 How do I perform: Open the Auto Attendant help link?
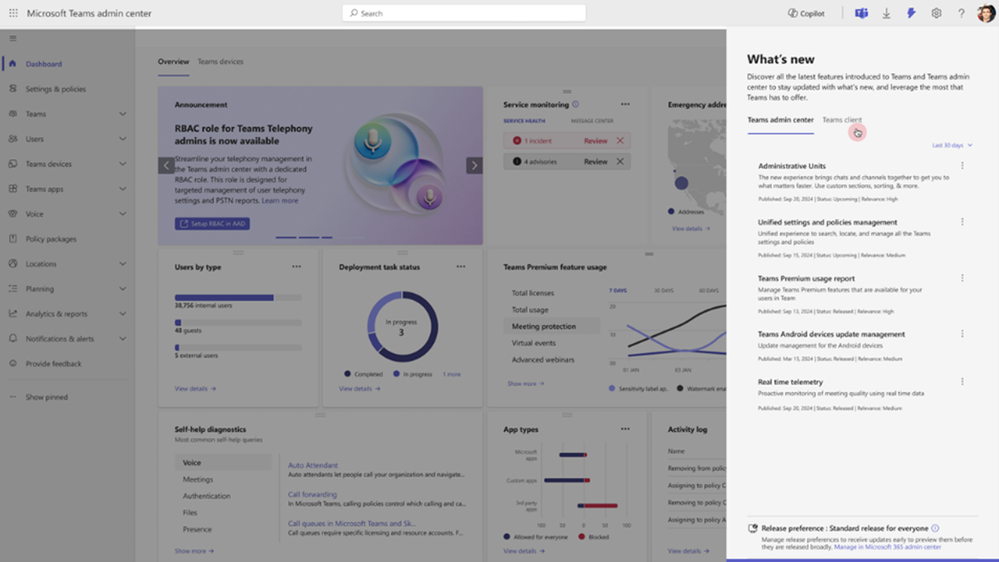coord(313,465)
